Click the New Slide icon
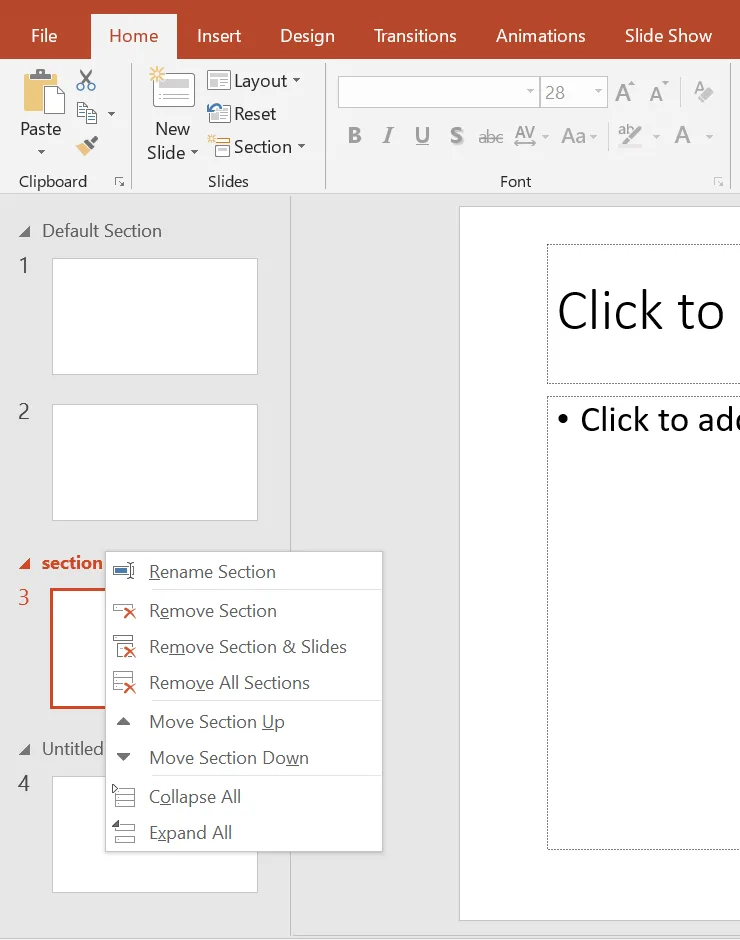The image size is (740, 940). tap(173, 89)
